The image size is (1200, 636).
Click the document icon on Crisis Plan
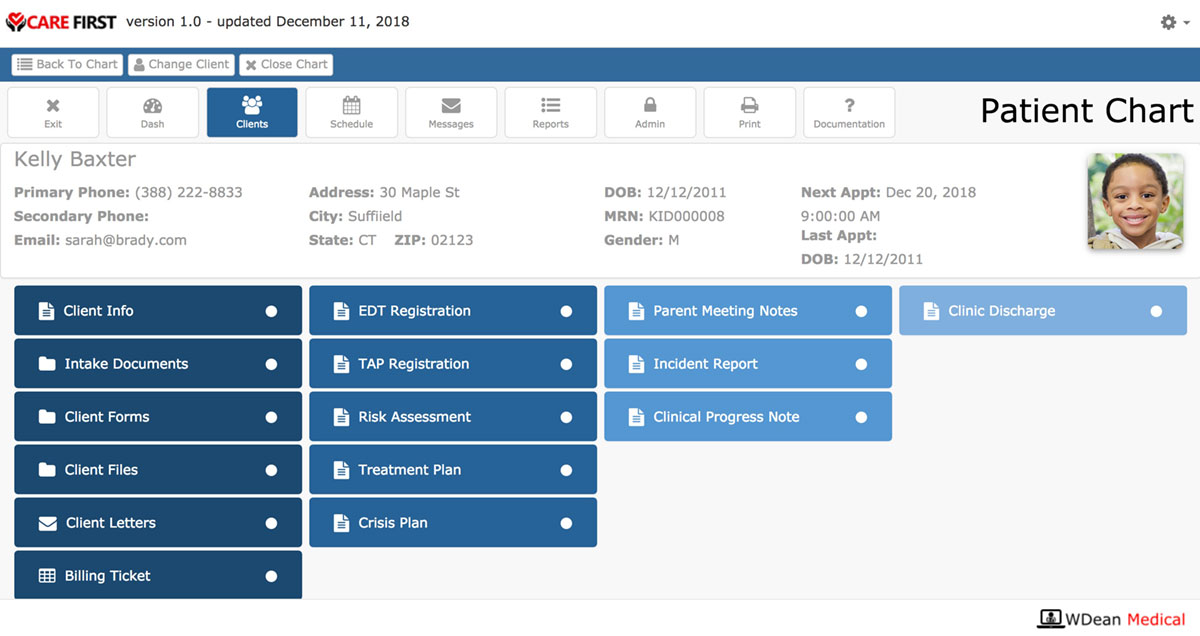pyautogui.click(x=341, y=523)
